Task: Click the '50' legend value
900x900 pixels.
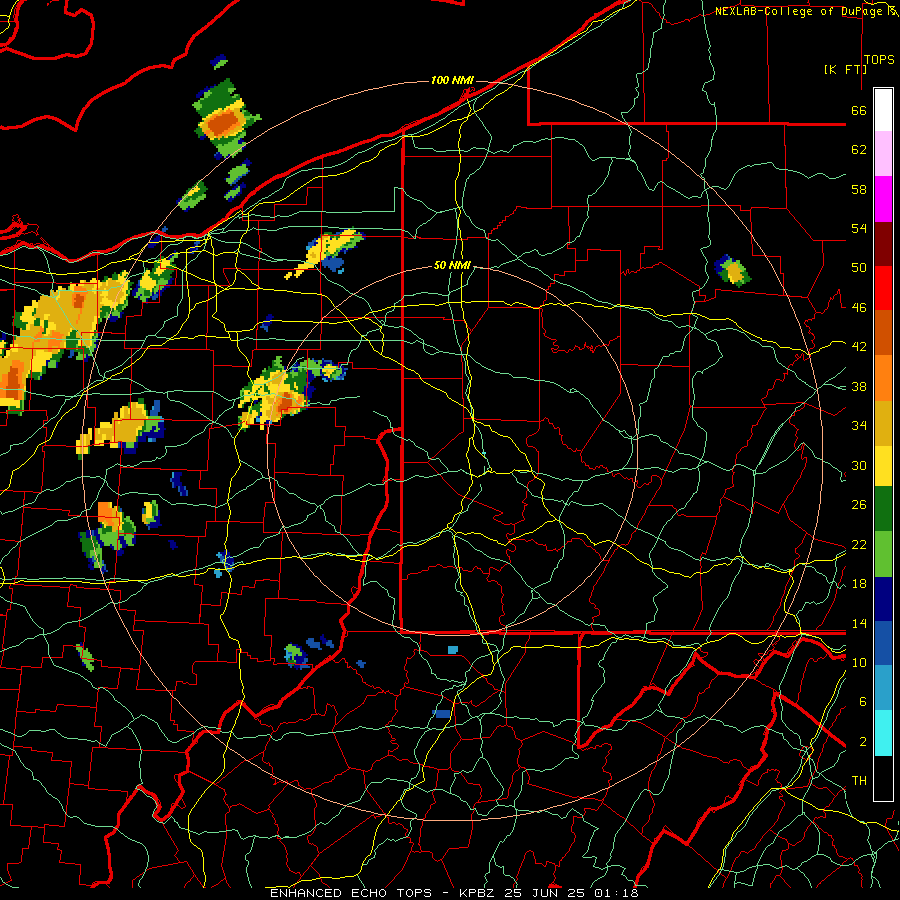Action: (859, 268)
